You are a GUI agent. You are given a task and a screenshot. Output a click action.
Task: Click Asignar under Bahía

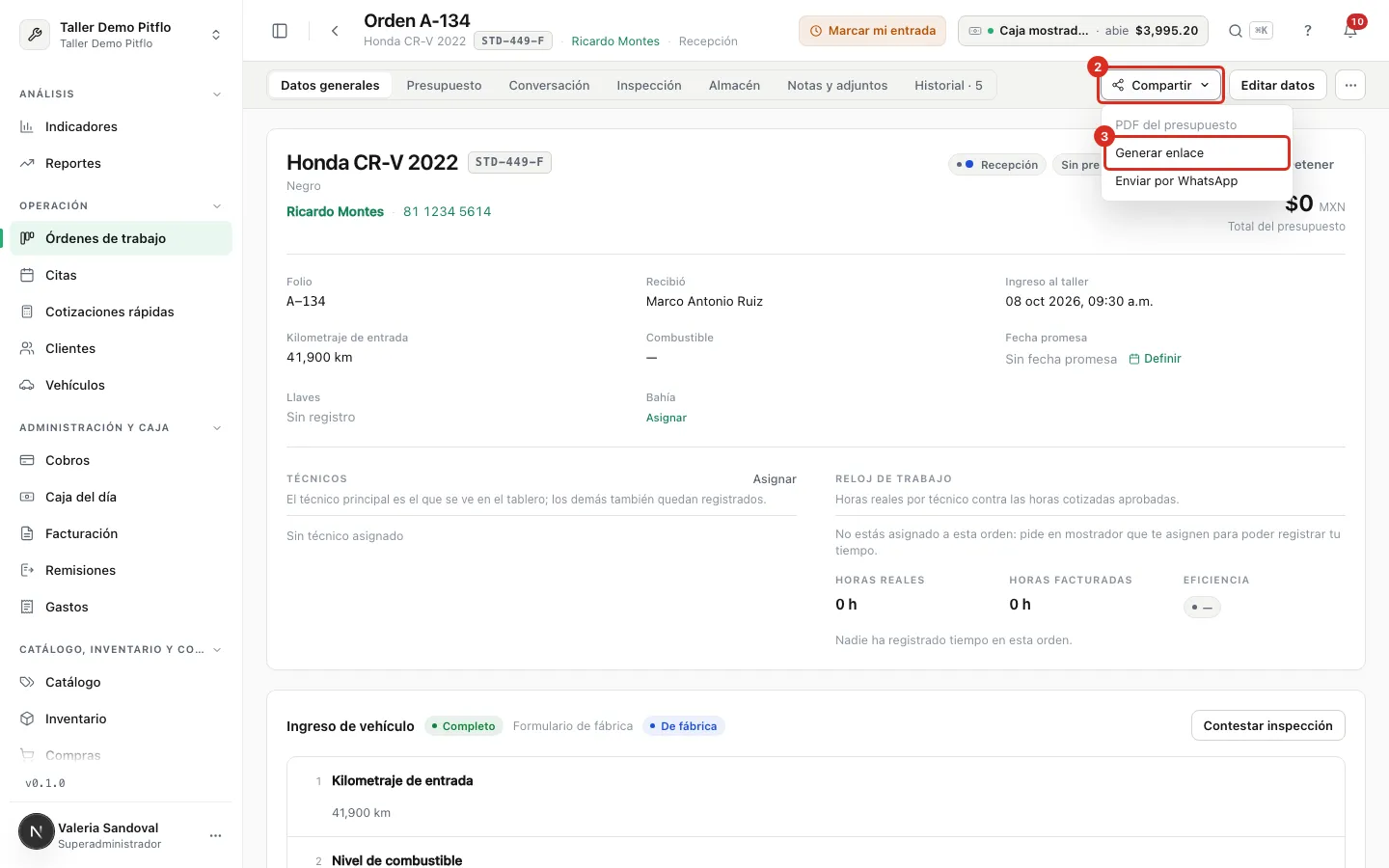(x=667, y=418)
